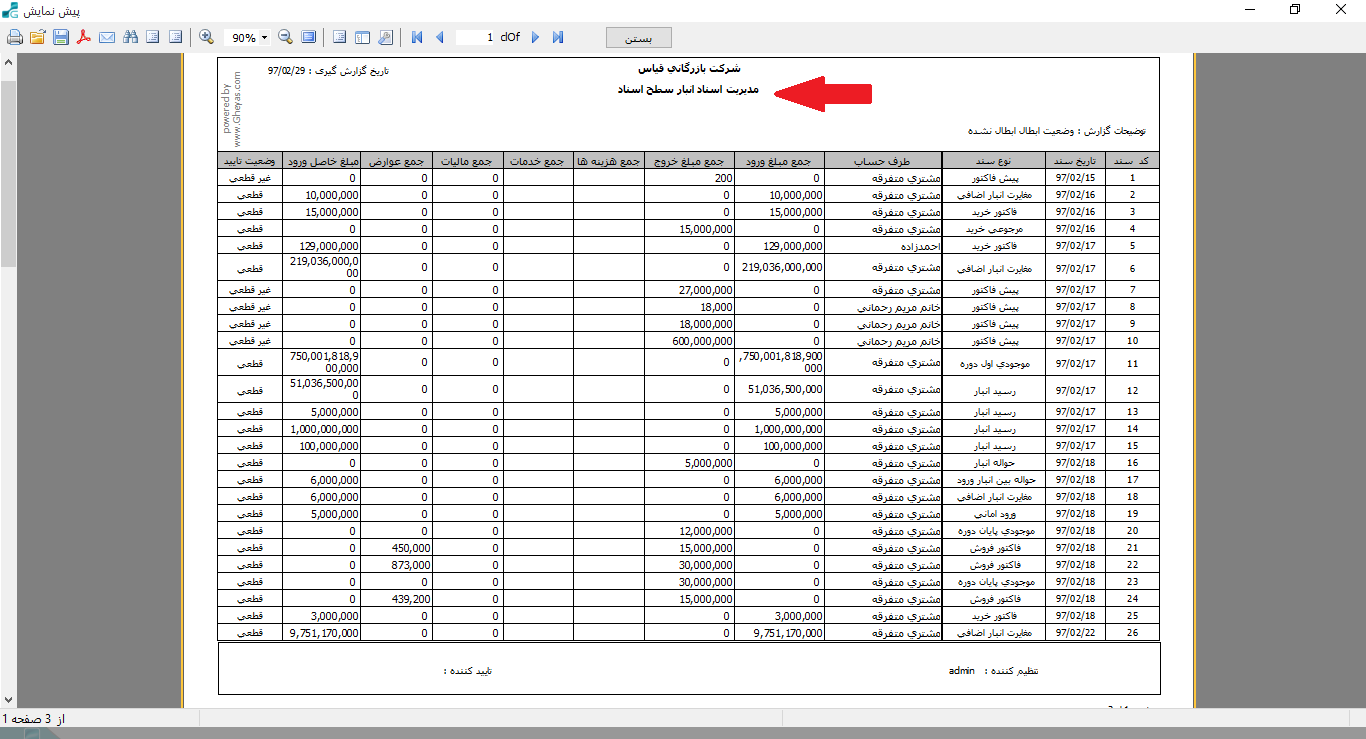Click the تاریخ سند column header
This screenshot has height=739, width=1366.
pos(1076,161)
